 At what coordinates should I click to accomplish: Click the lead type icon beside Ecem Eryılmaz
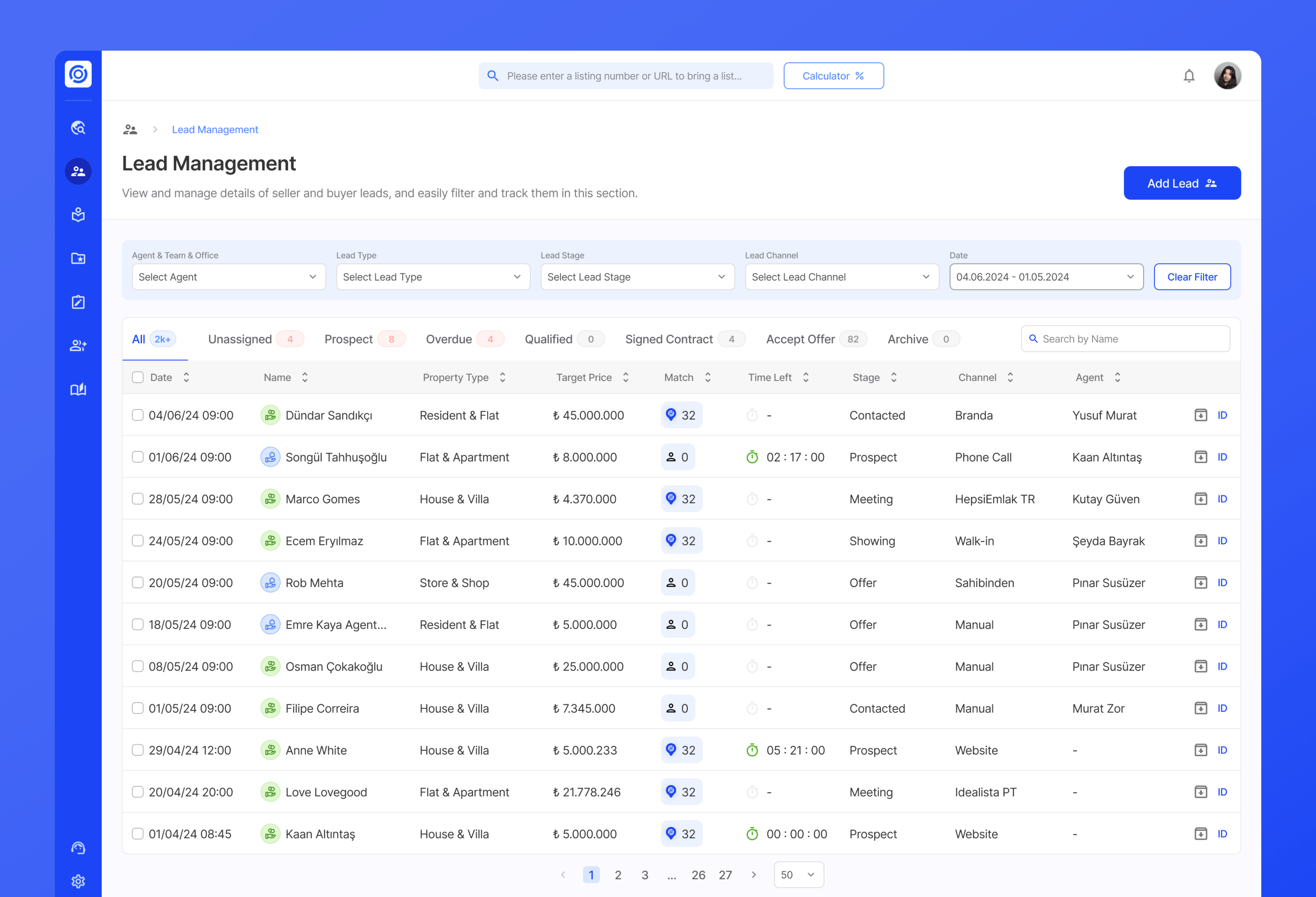click(271, 540)
